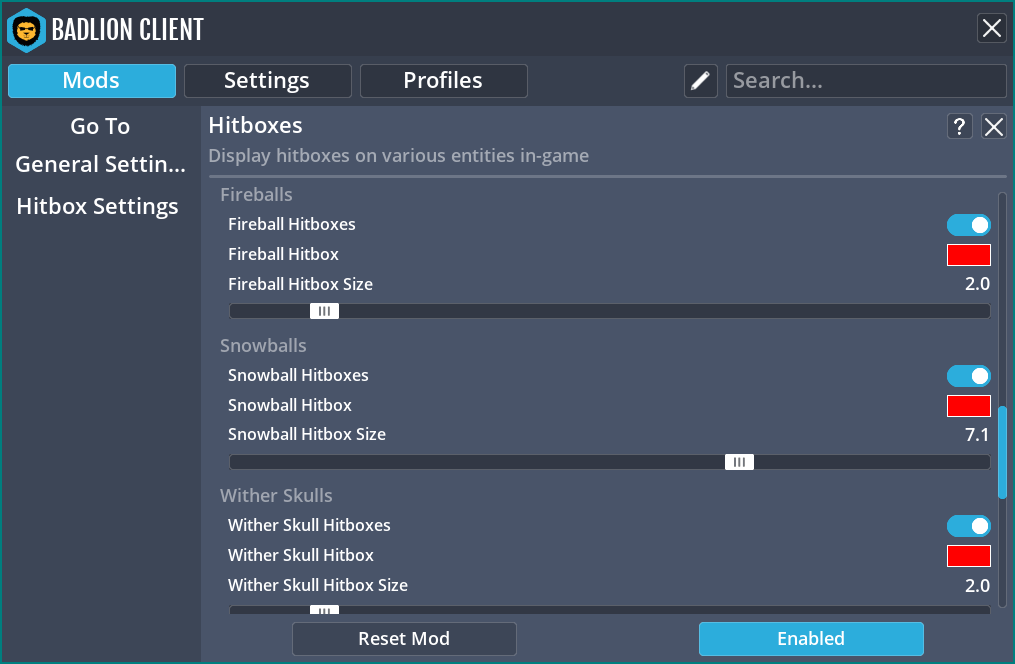The image size is (1015, 664).
Task: Close the Hitboxes mod panel
Action: tap(994, 126)
